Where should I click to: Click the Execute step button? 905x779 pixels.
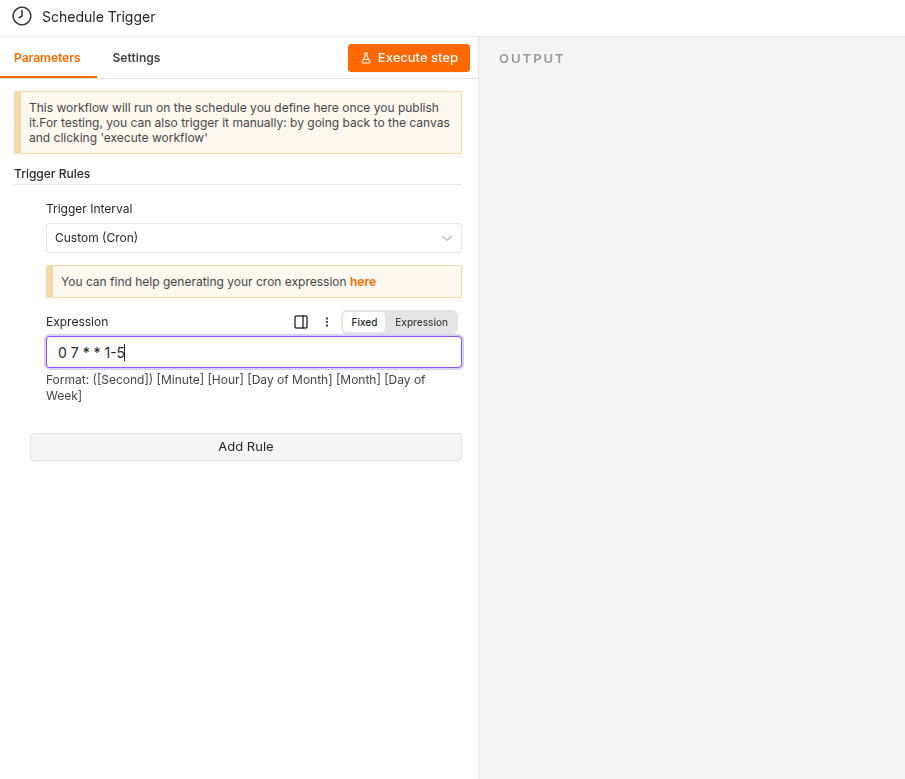pyautogui.click(x=409, y=58)
